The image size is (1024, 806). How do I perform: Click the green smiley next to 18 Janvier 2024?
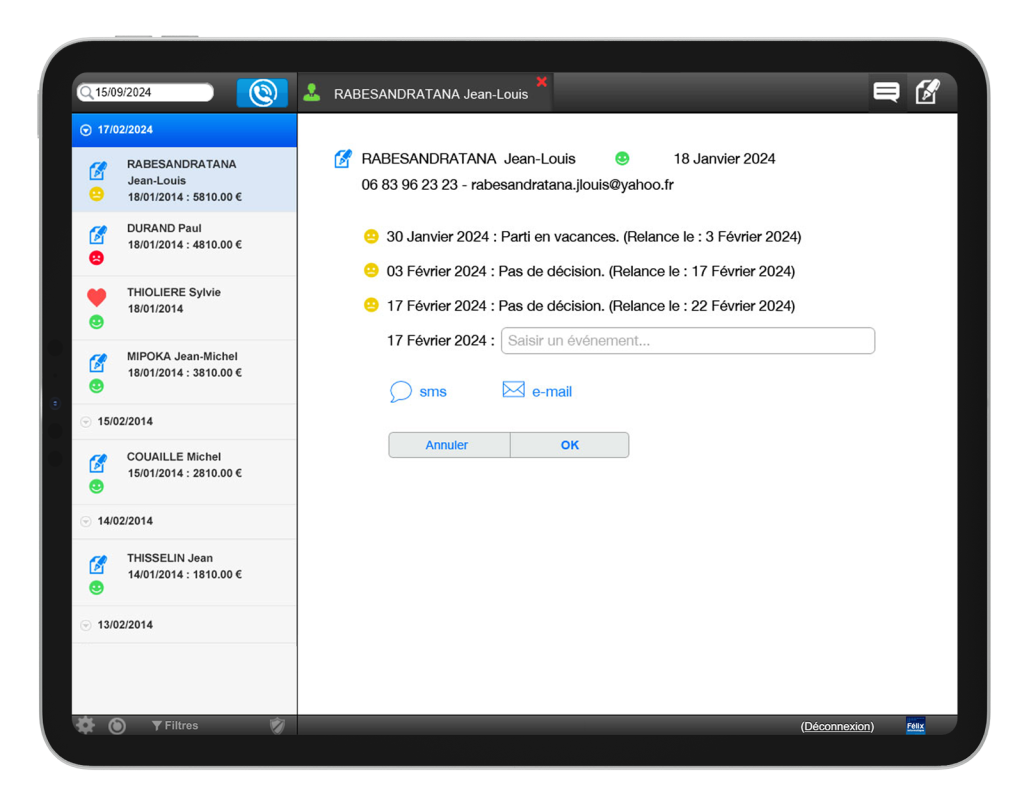622,158
